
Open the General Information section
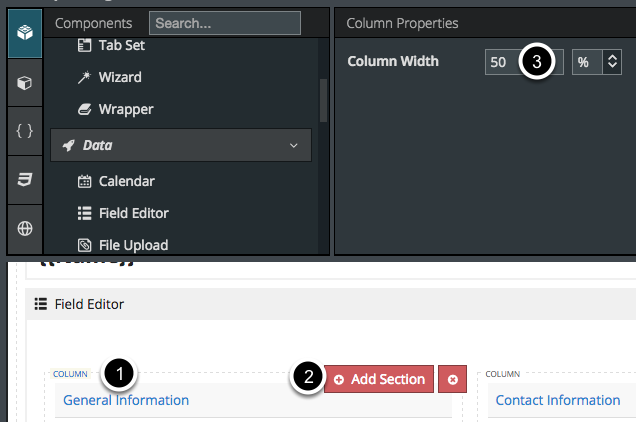click(x=126, y=400)
